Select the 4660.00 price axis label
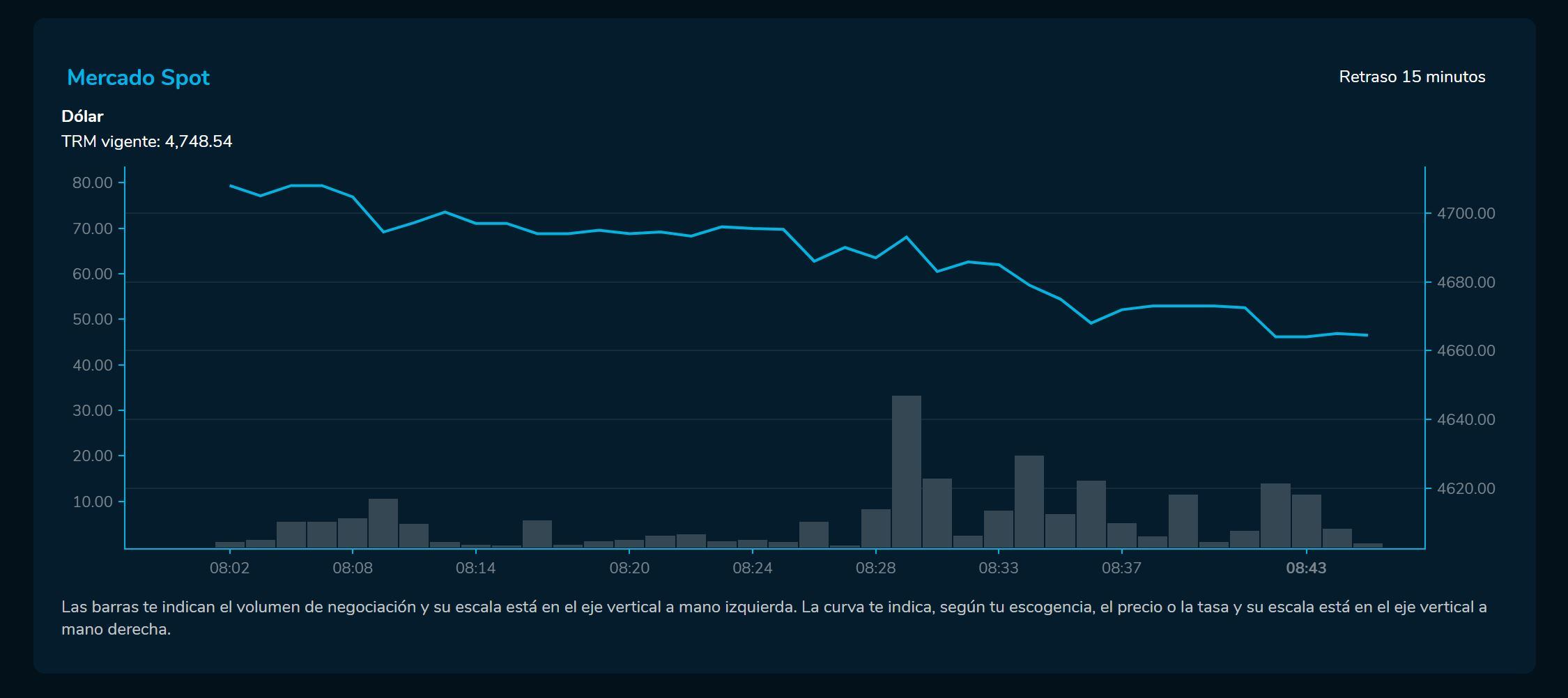Image resolution: width=1568 pixels, height=698 pixels. [1466, 350]
